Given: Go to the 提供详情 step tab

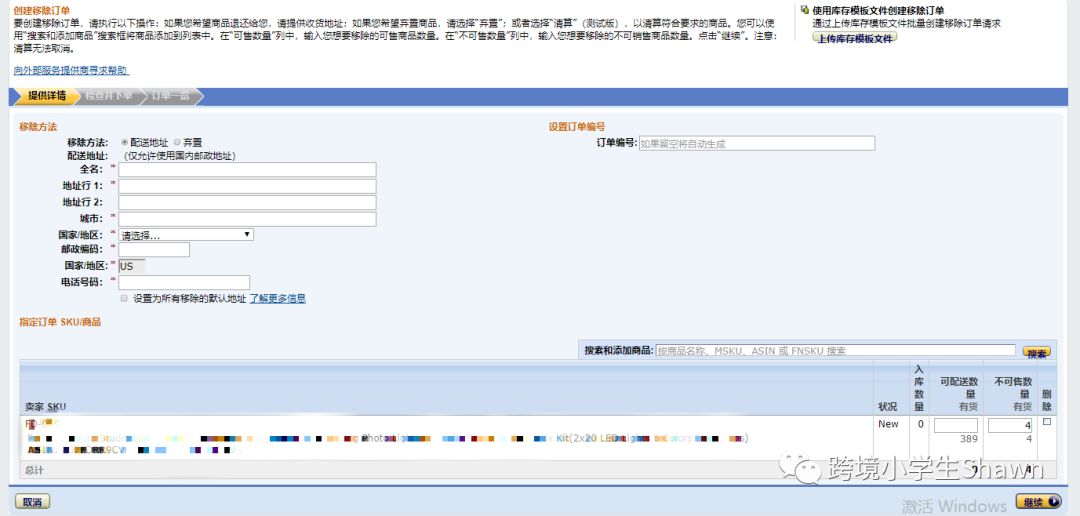Looking at the screenshot, I should pyautogui.click(x=46, y=96).
